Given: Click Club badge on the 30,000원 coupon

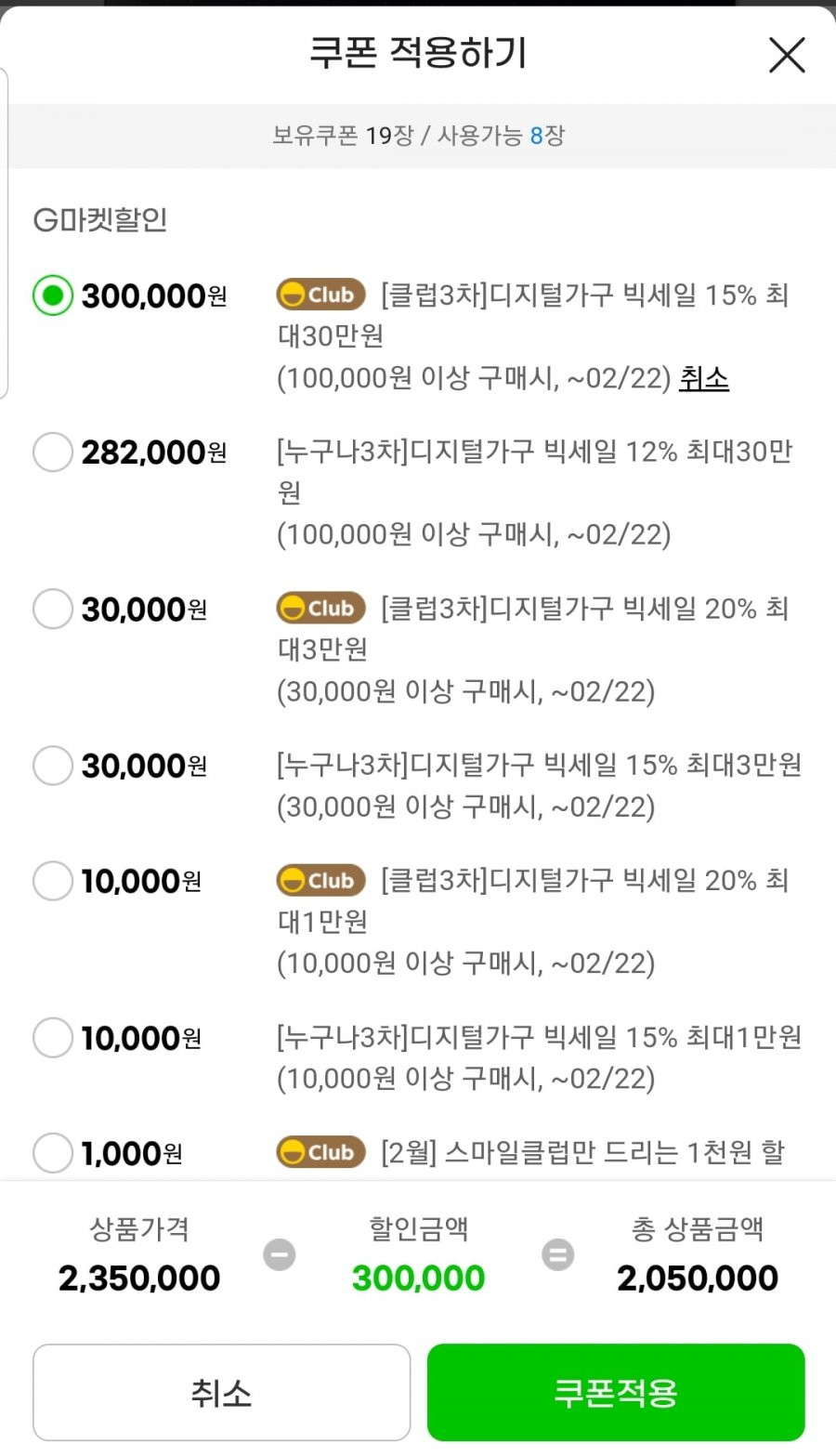Looking at the screenshot, I should (x=320, y=609).
